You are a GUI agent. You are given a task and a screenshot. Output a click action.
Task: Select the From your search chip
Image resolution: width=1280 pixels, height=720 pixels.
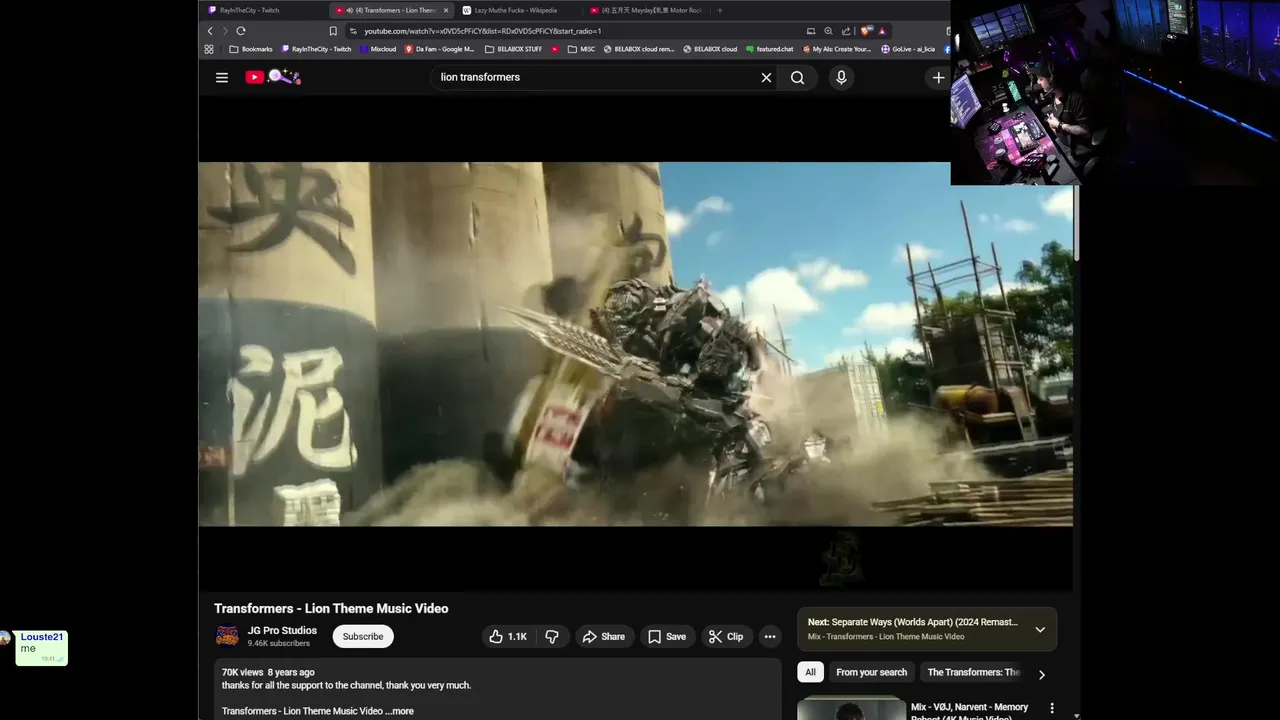click(872, 672)
